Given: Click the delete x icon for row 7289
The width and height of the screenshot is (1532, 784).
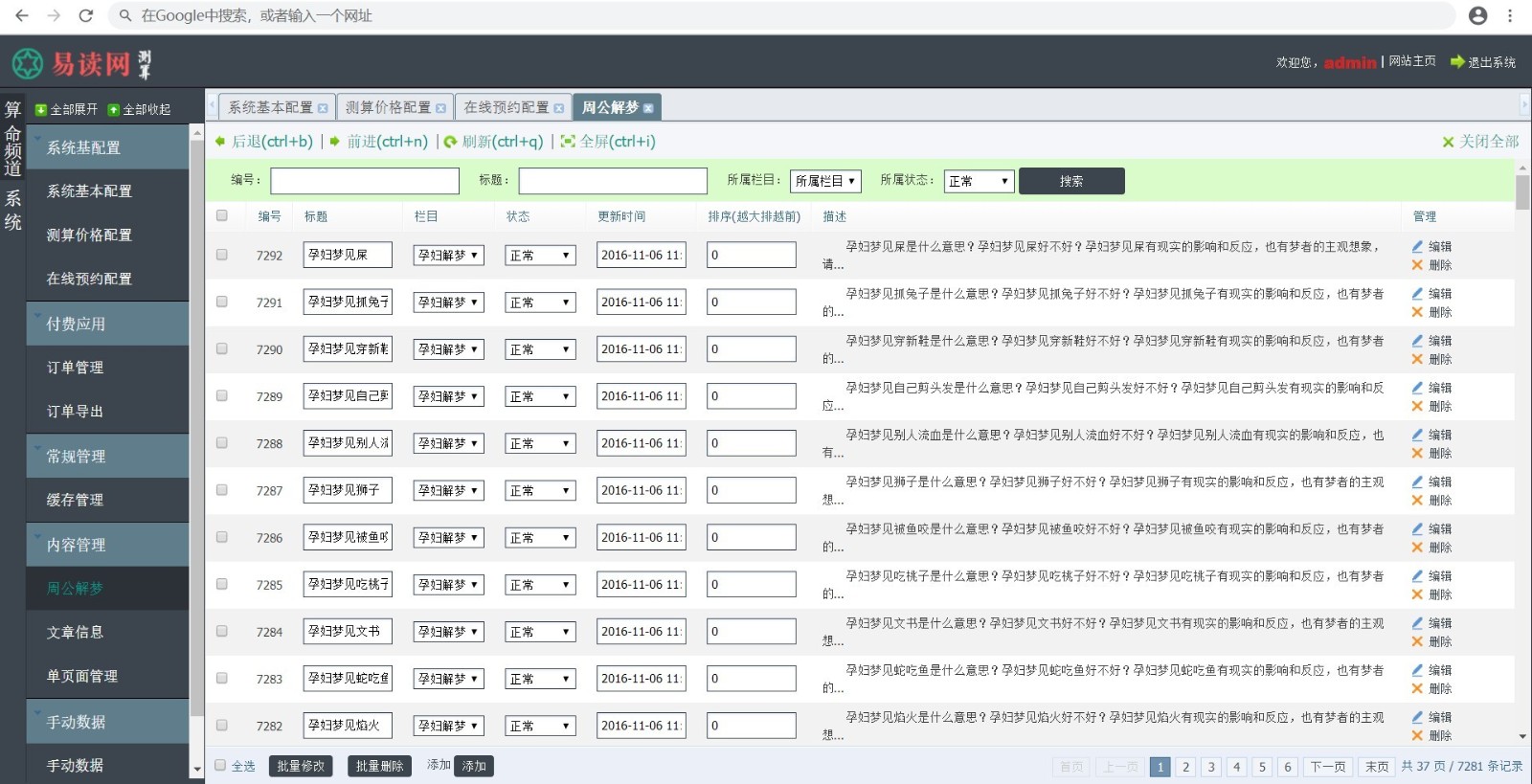Looking at the screenshot, I should pyautogui.click(x=1417, y=406).
